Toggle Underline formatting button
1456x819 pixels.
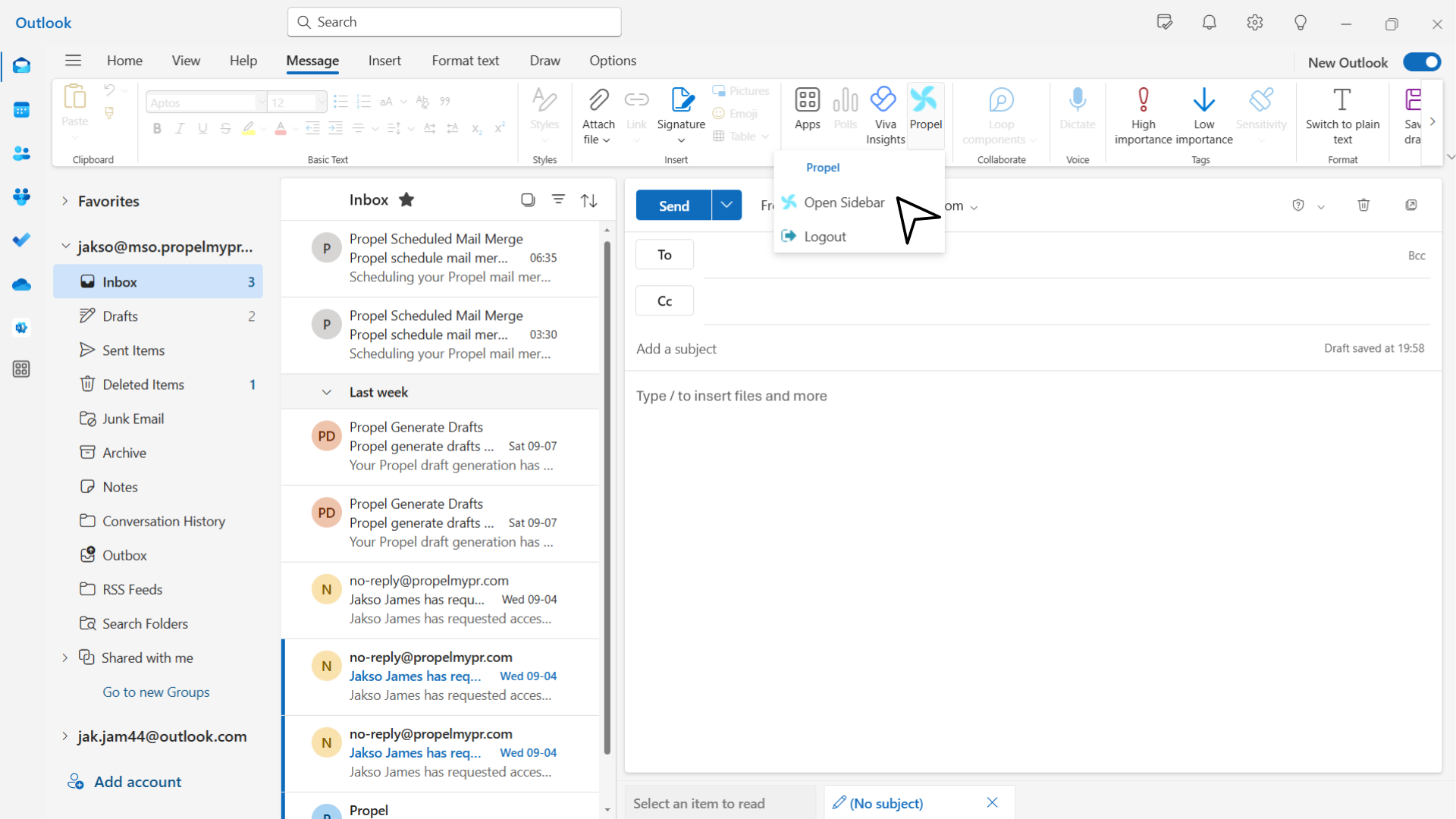tap(202, 129)
